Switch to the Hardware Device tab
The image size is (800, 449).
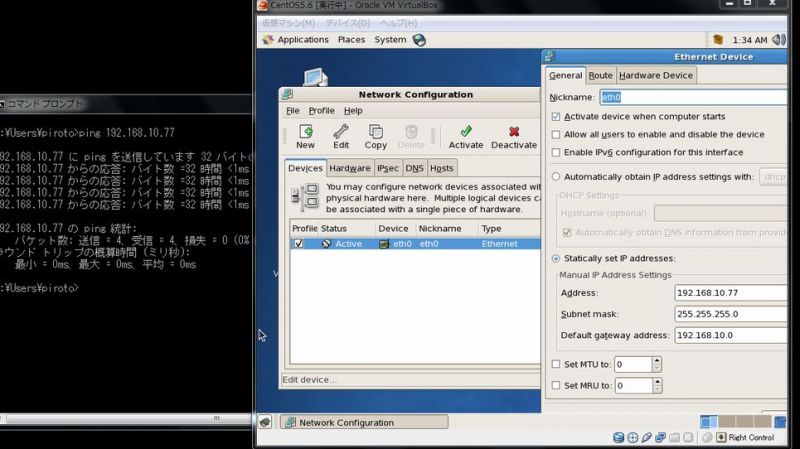655,75
